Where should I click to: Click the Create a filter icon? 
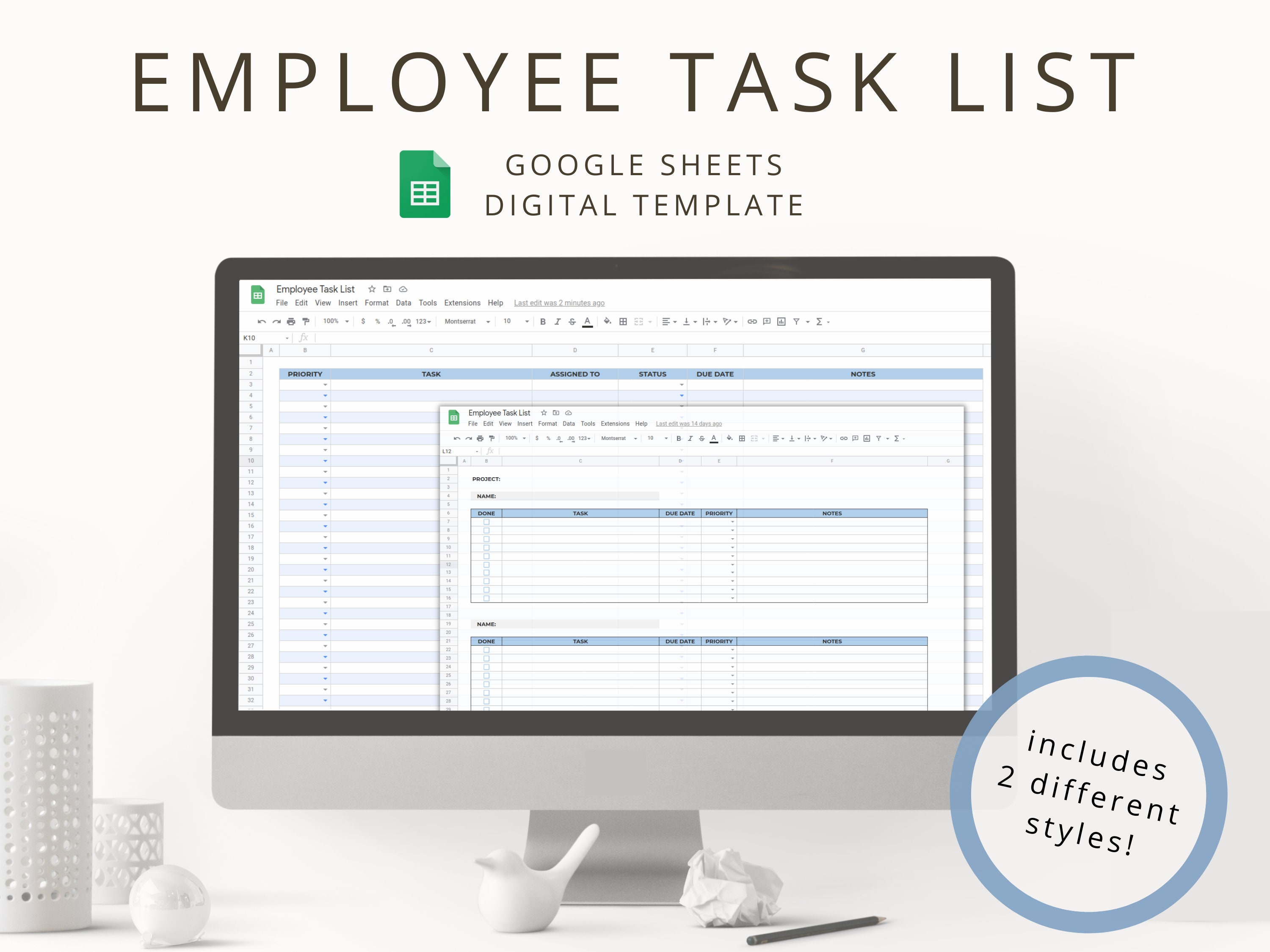tap(797, 321)
